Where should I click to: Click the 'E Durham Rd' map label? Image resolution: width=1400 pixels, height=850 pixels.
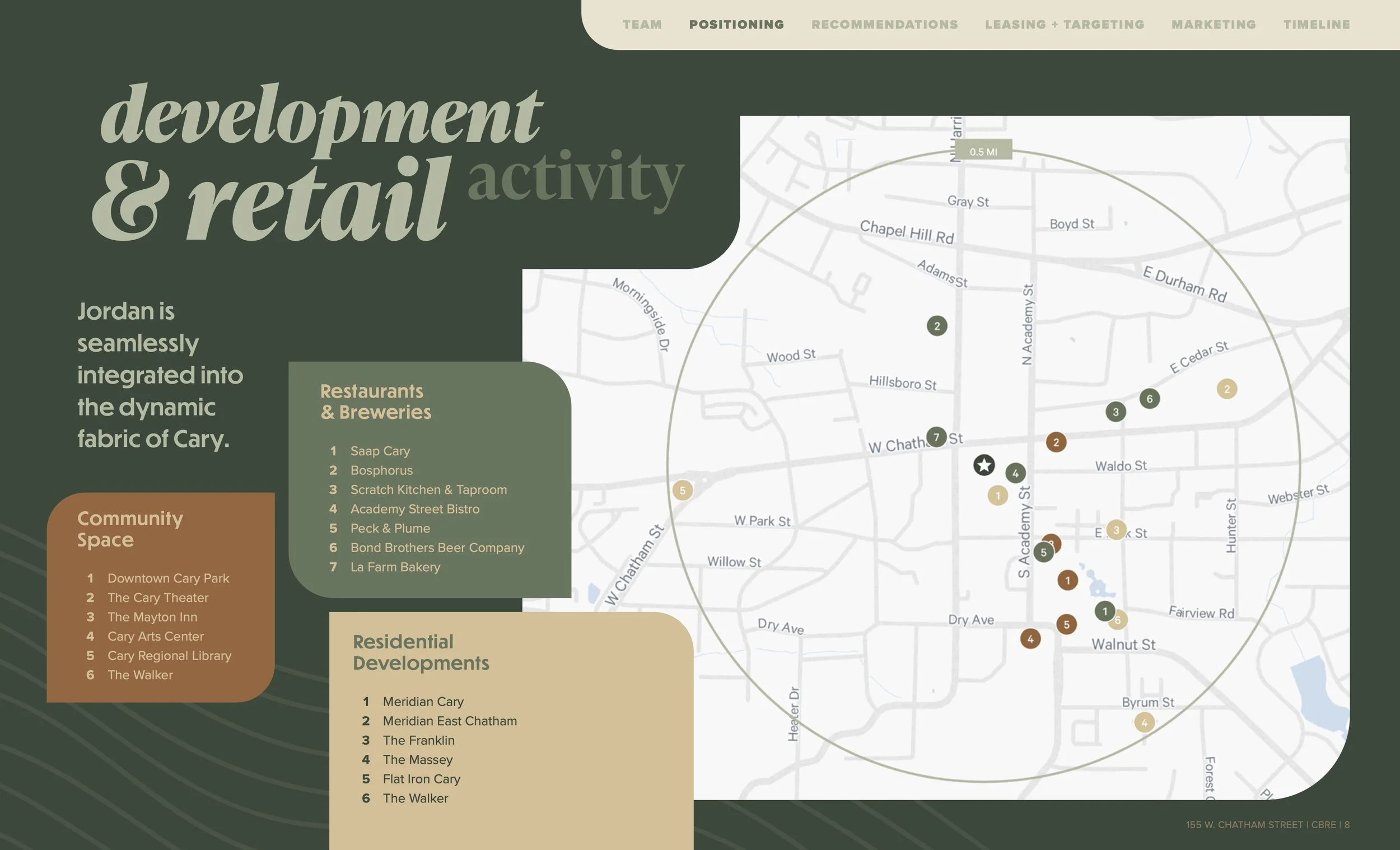tap(1184, 283)
